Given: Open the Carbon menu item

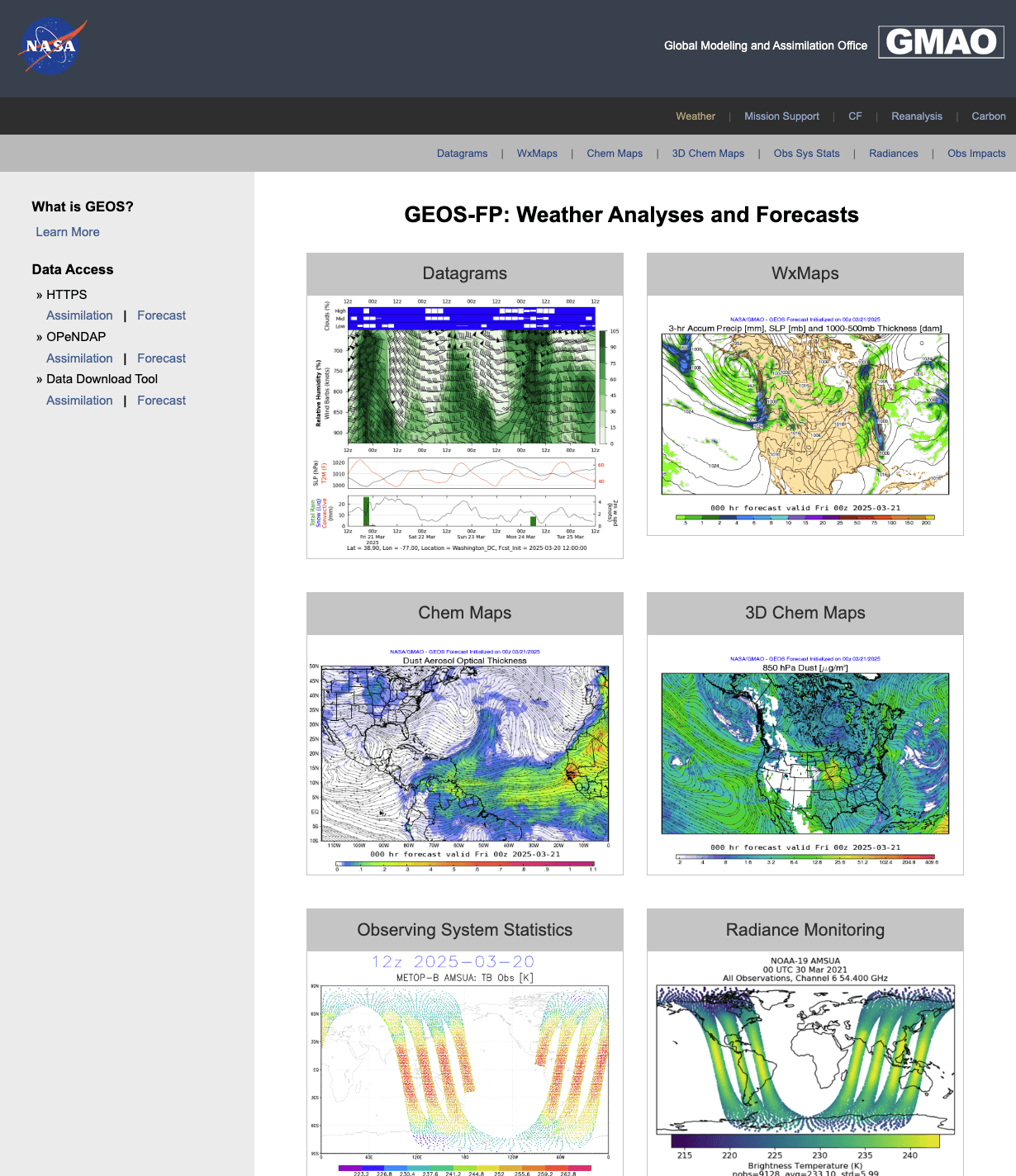Looking at the screenshot, I should [x=989, y=116].
